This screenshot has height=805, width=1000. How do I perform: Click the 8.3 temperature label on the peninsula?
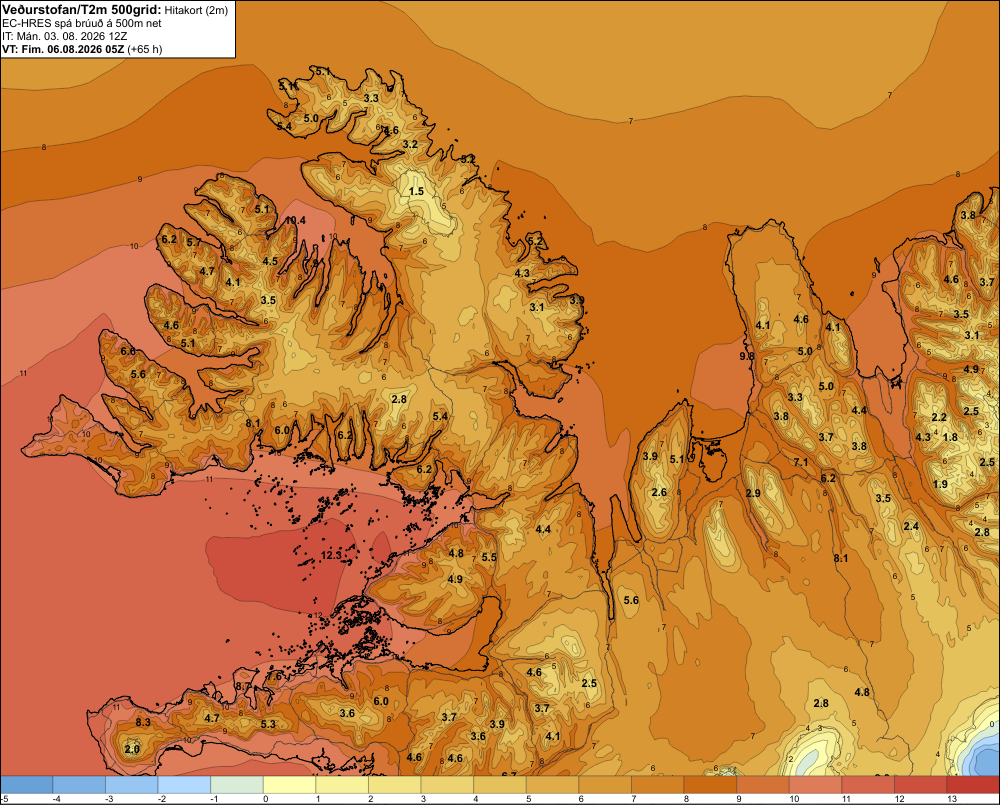click(143, 722)
